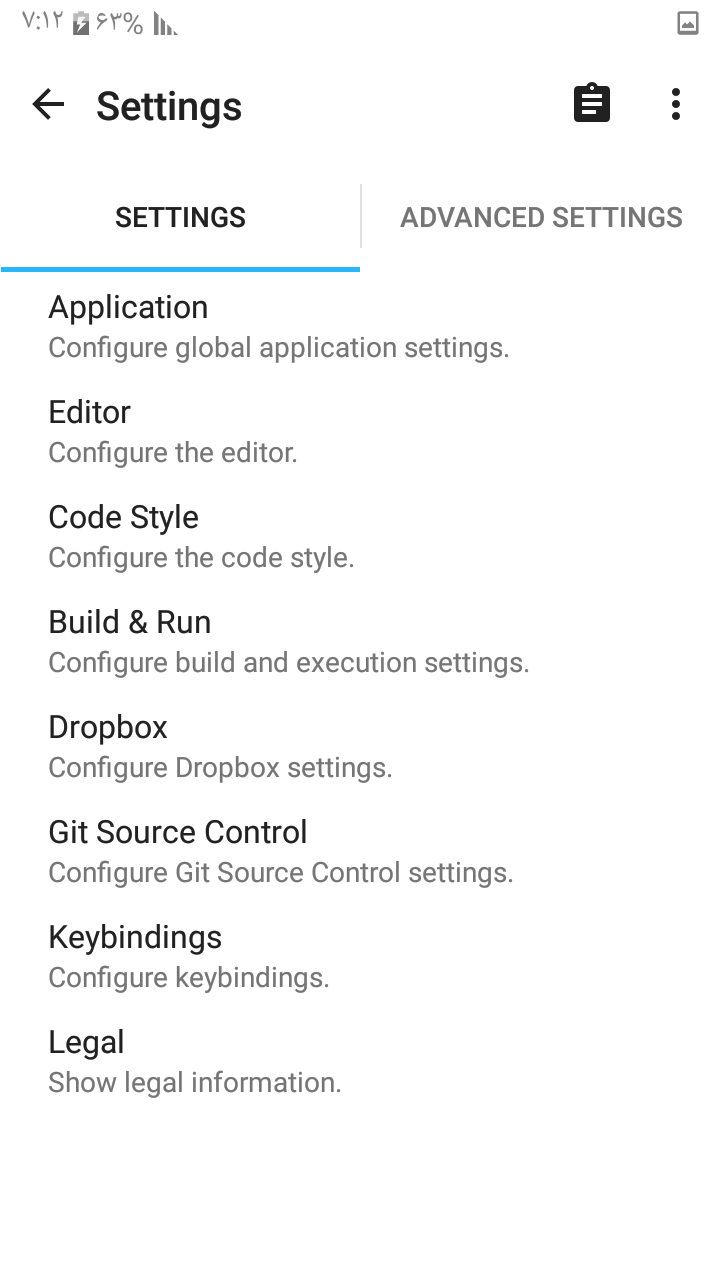Tap the Settings page title

click(x=169, y=106)
